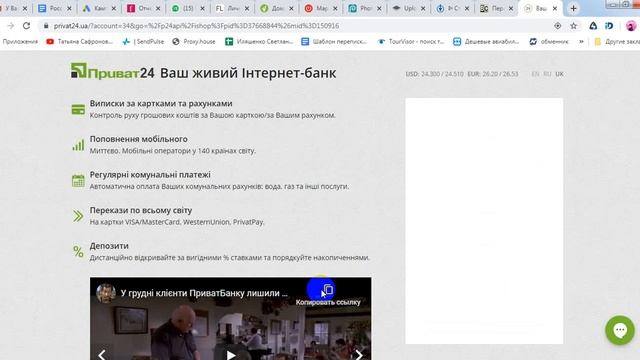Open the TourVisor bookmark
The image size is (640, 360).
point(411,42)
